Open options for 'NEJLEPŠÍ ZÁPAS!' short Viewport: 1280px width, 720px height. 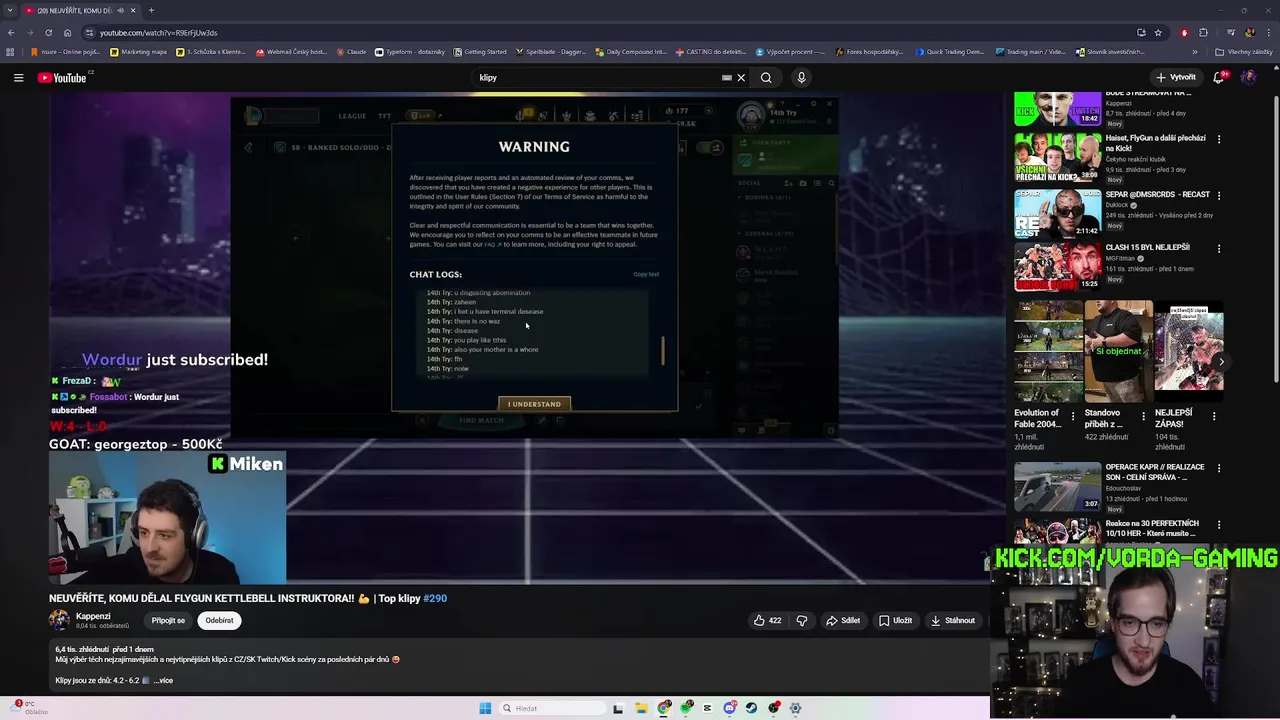point(1214,416)
